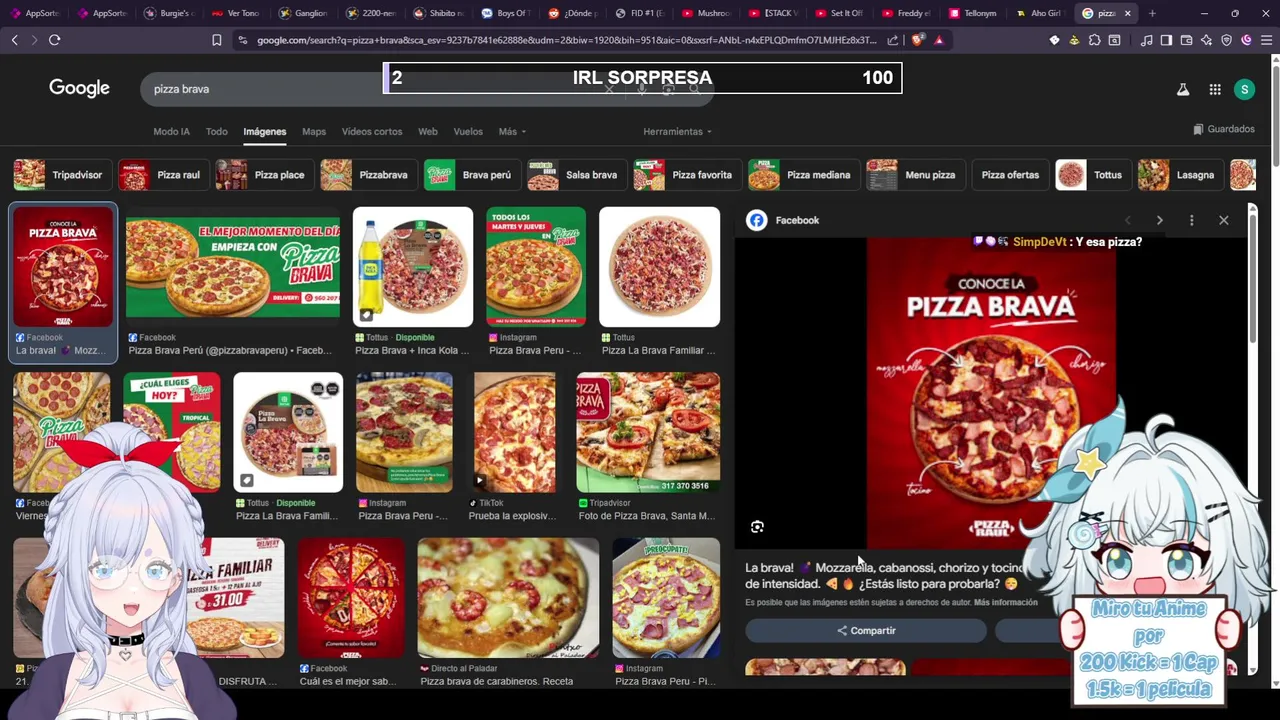Bookmark this page

tap(216, 40)
